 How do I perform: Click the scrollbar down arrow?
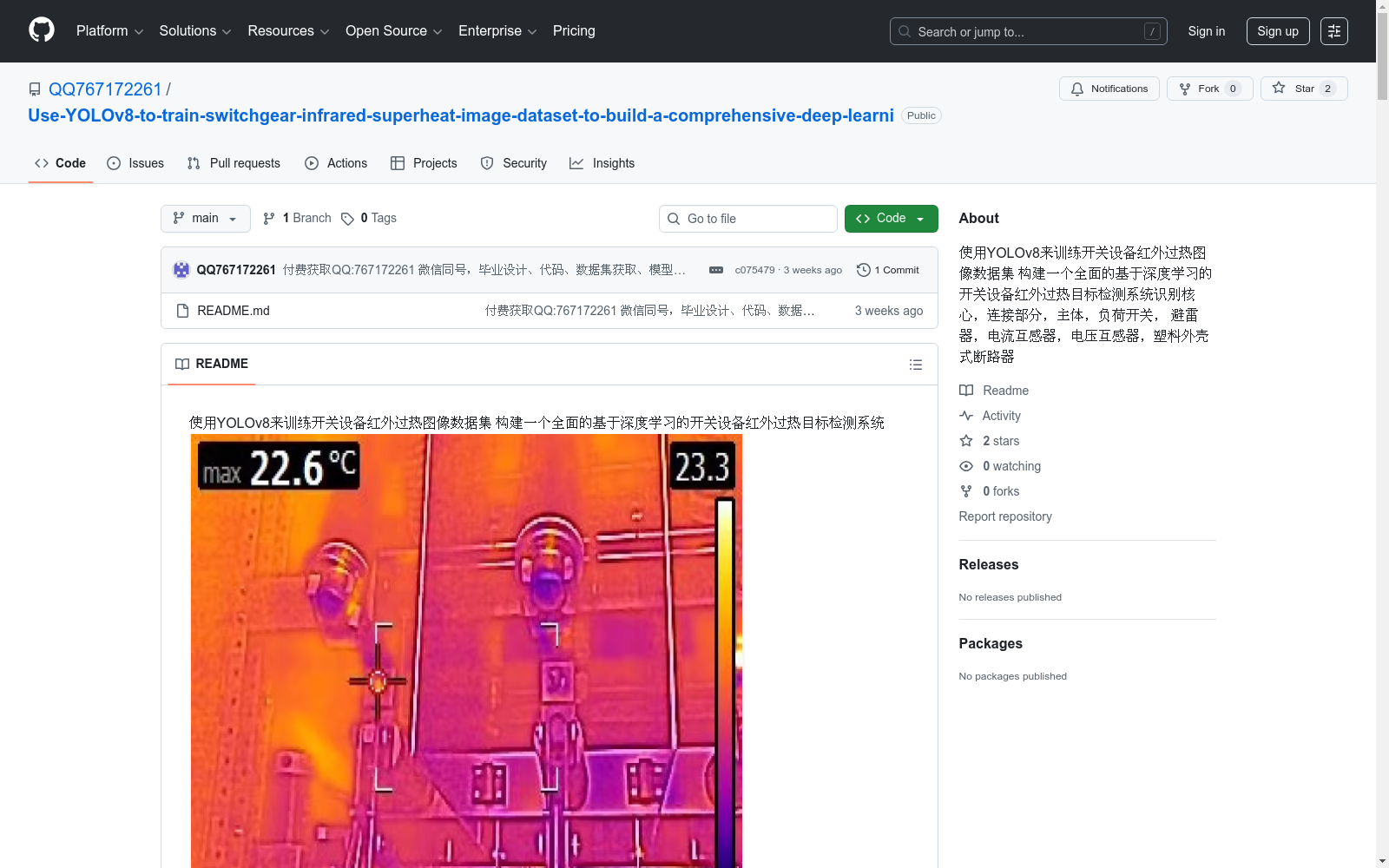click(1382, 861)
